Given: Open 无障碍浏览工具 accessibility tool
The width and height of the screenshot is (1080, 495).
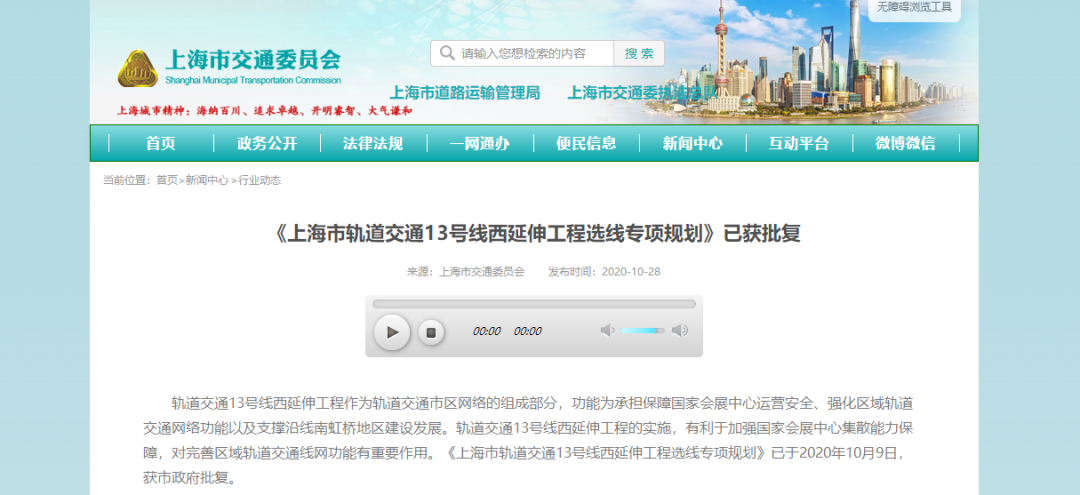Looking at the screenshot, I should click(x=914, y=8).
